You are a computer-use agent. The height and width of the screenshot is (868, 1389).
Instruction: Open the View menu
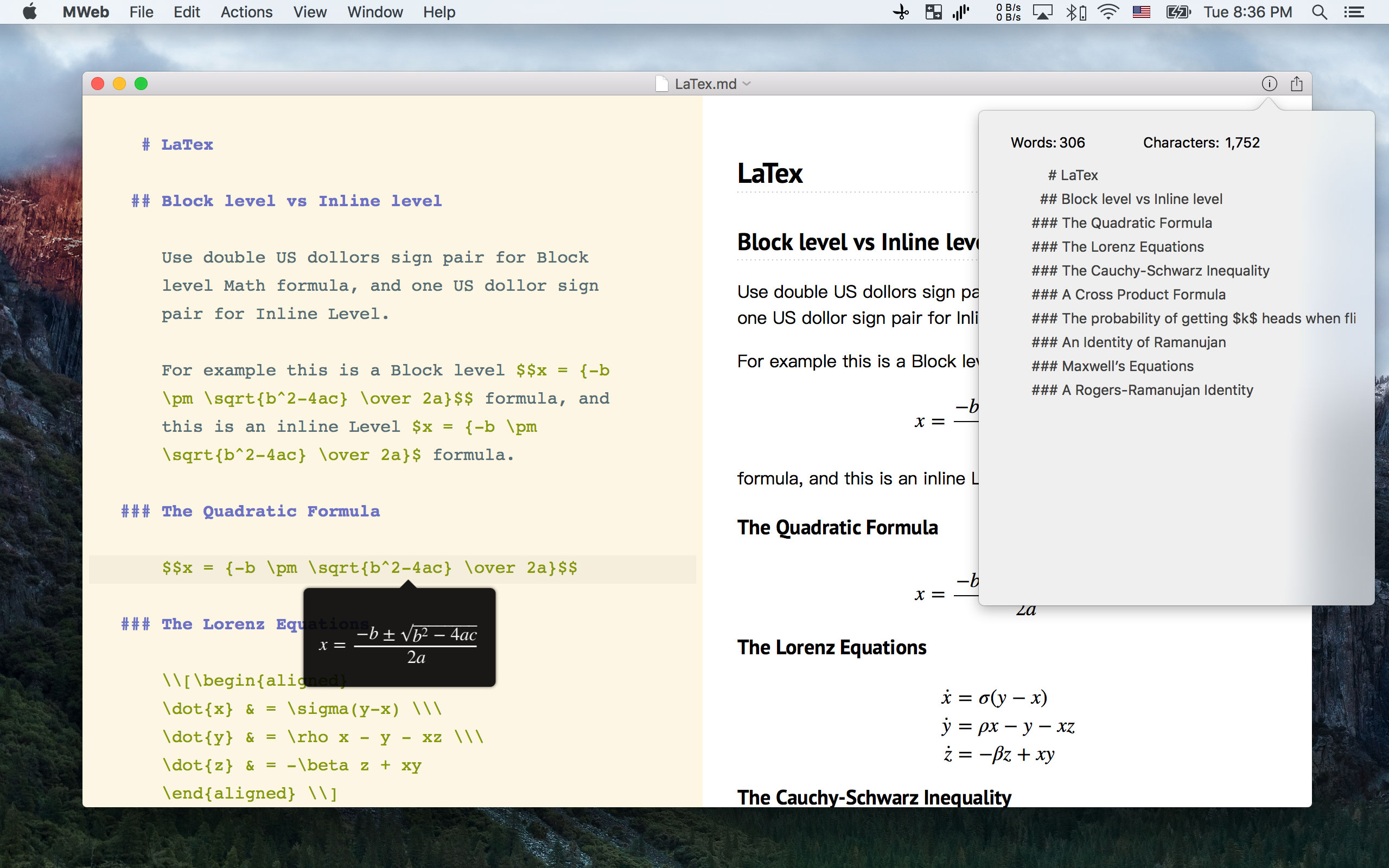pyautogui.click(x=309, y=12)
